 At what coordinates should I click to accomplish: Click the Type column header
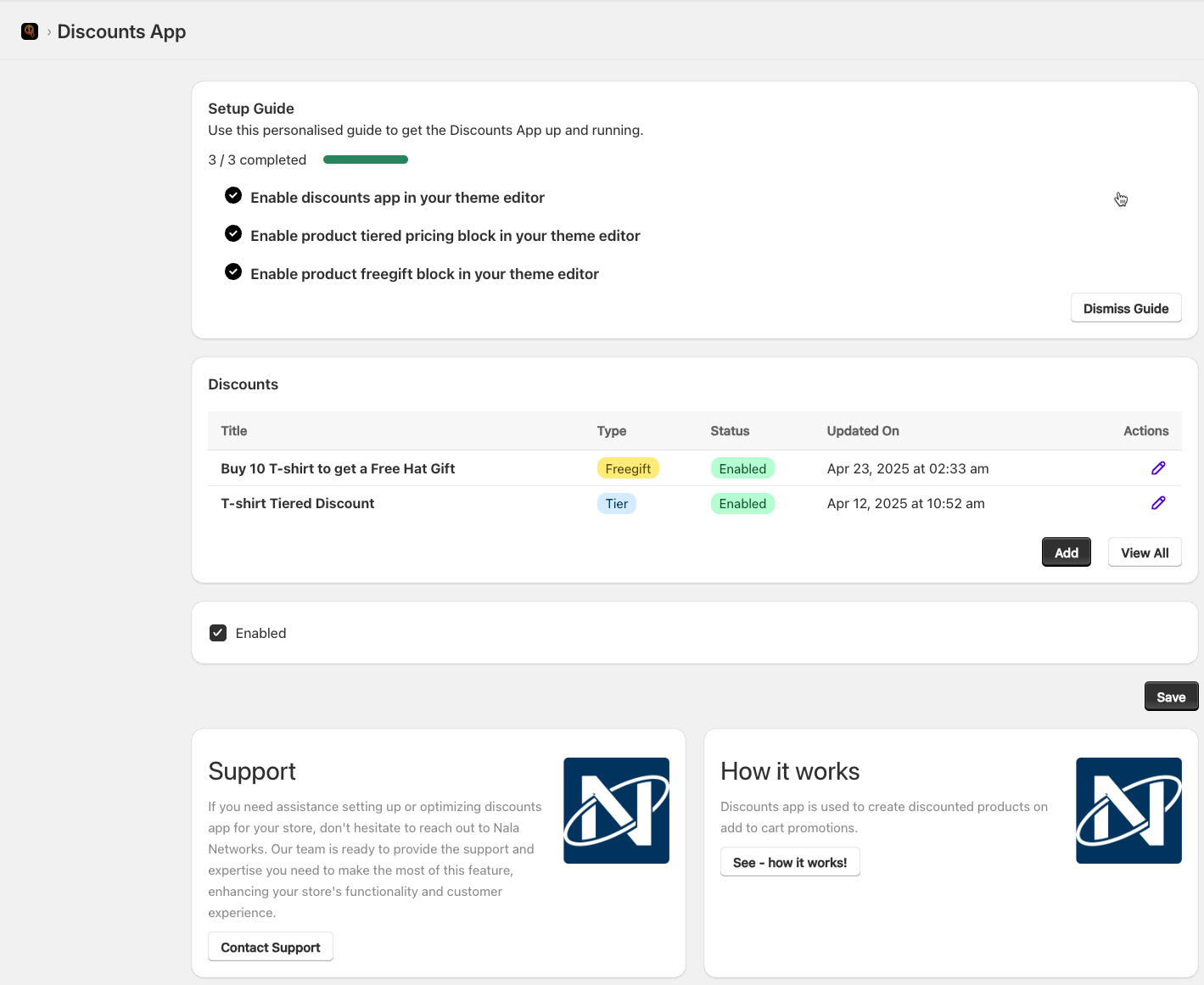point(612,431)
